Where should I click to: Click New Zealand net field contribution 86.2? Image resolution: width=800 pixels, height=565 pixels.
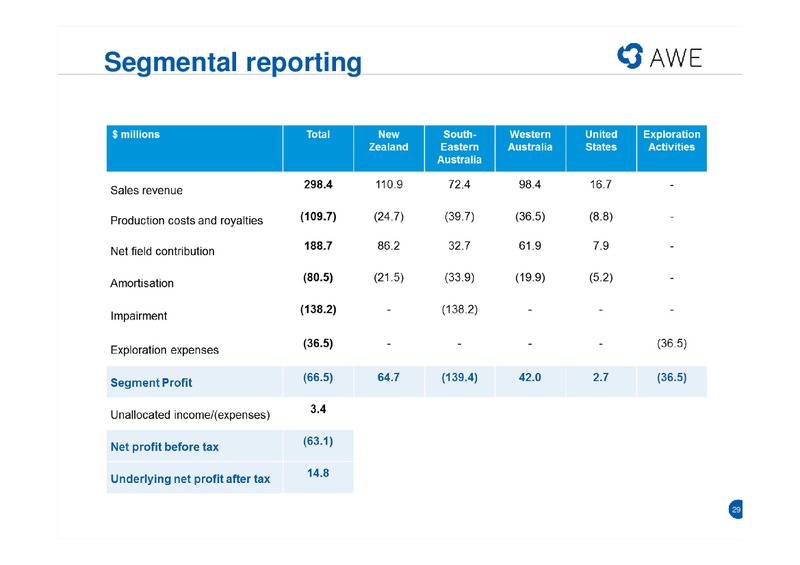[389, 246]
